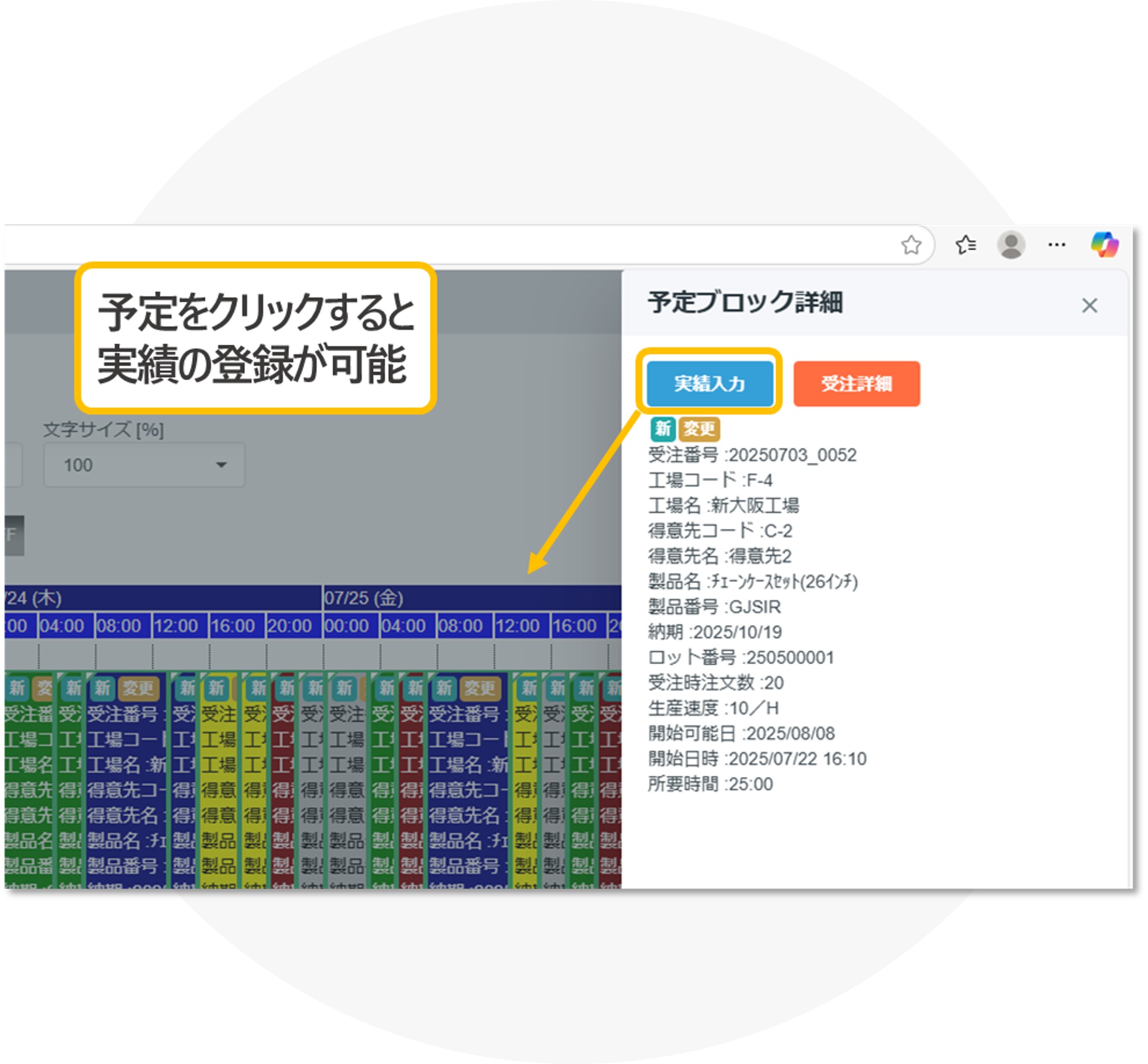Click the 変更 badge in the detail panel
This screenshot has width=1148, height=1064.
(700, 428)
